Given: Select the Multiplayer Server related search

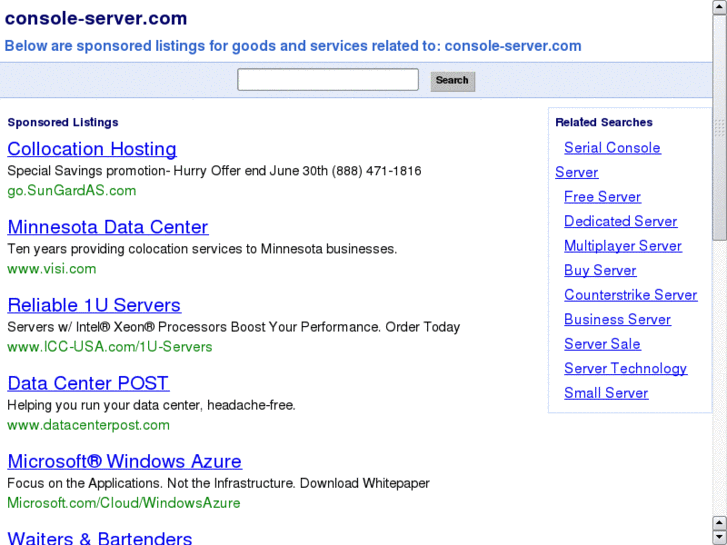Looking at the screenshot, I should click(x=623, y=246).
